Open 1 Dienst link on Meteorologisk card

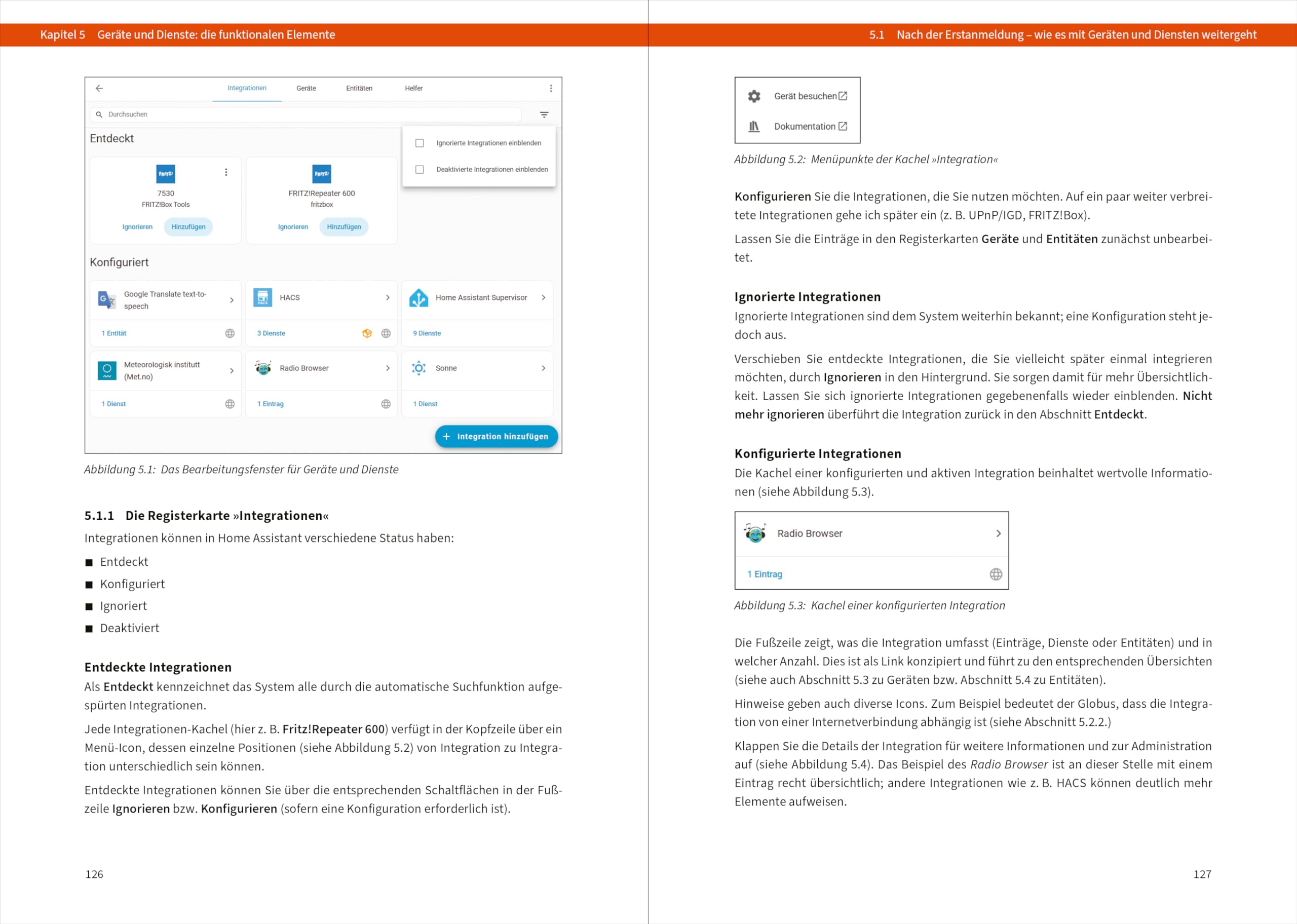click(113, 404)
